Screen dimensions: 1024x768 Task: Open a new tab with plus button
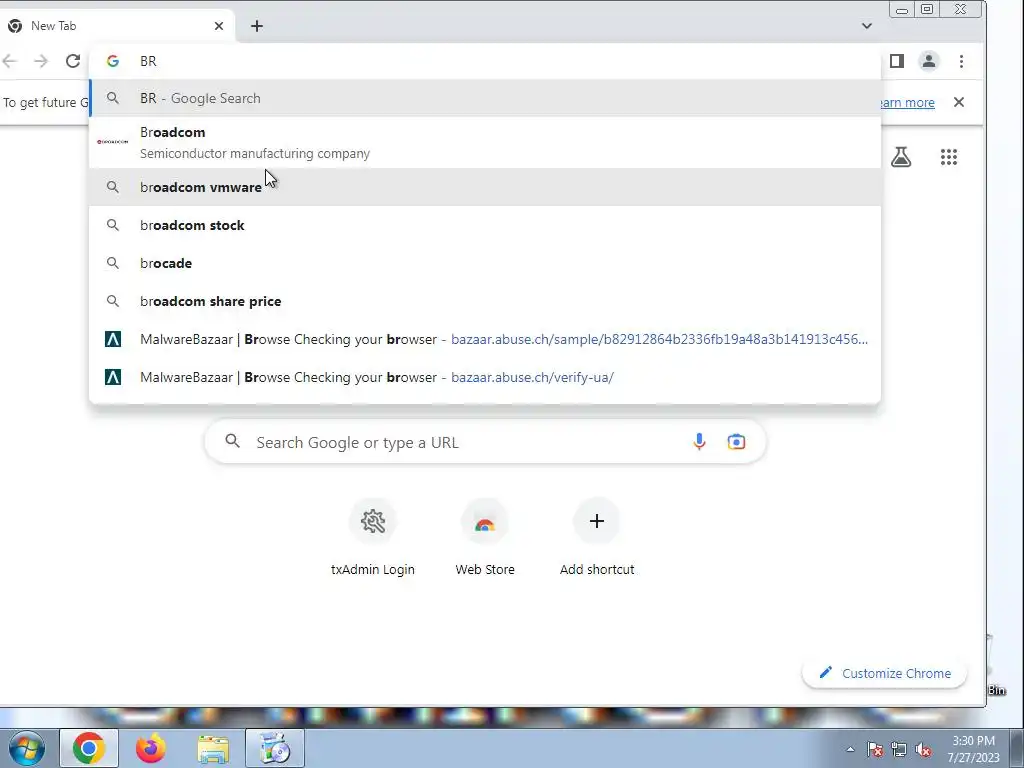(257, 26)
